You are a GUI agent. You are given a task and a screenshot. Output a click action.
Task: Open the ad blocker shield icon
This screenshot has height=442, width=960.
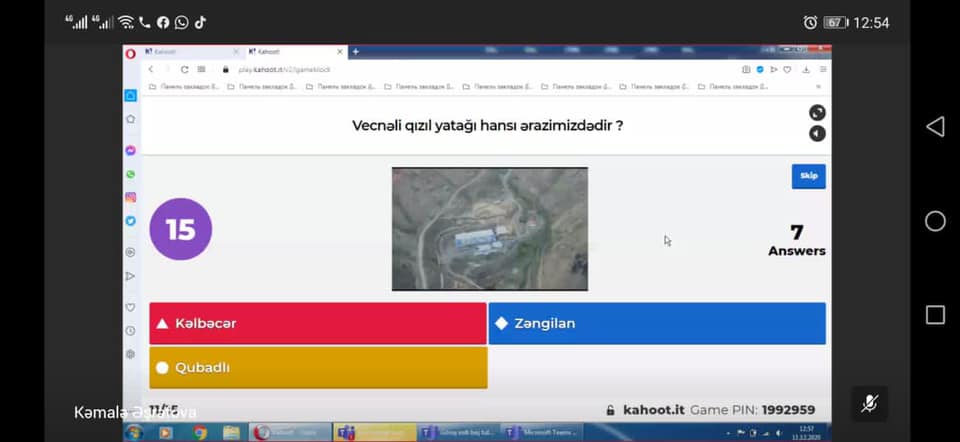pyautogui.click(x=760, y=70)
